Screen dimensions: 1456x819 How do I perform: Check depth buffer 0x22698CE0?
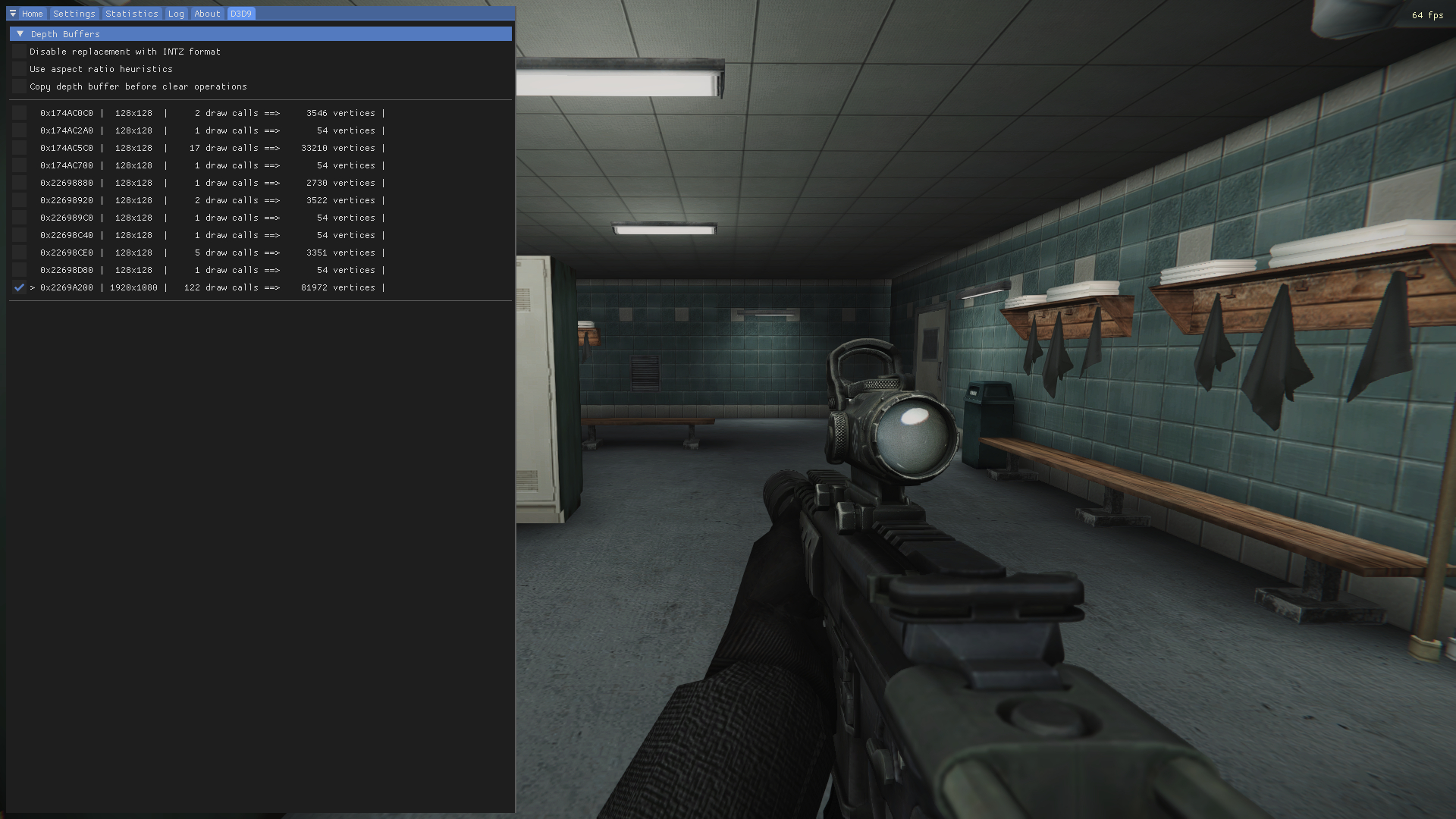[19, 253]
